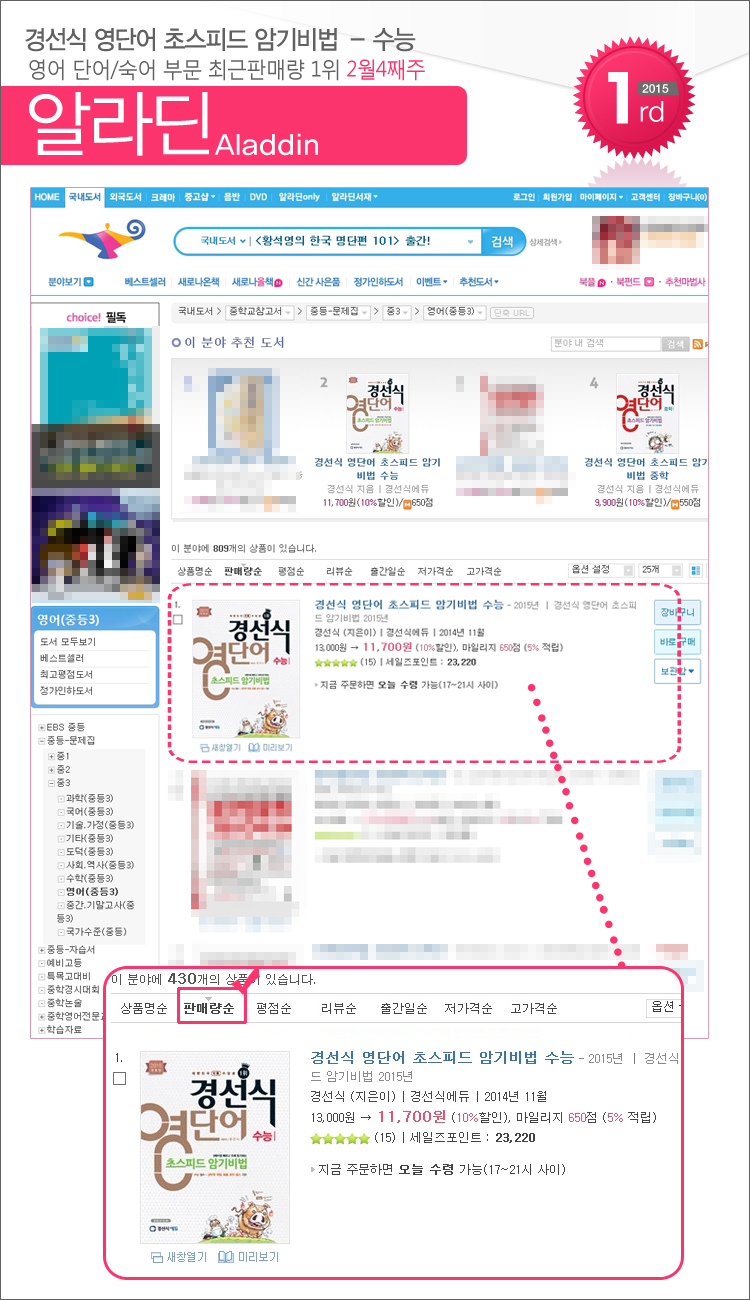Image resolution: width=750 pixels, height=1300 pixels.
Task: Switch to grid view icon
Action: (x=696, y=570)
